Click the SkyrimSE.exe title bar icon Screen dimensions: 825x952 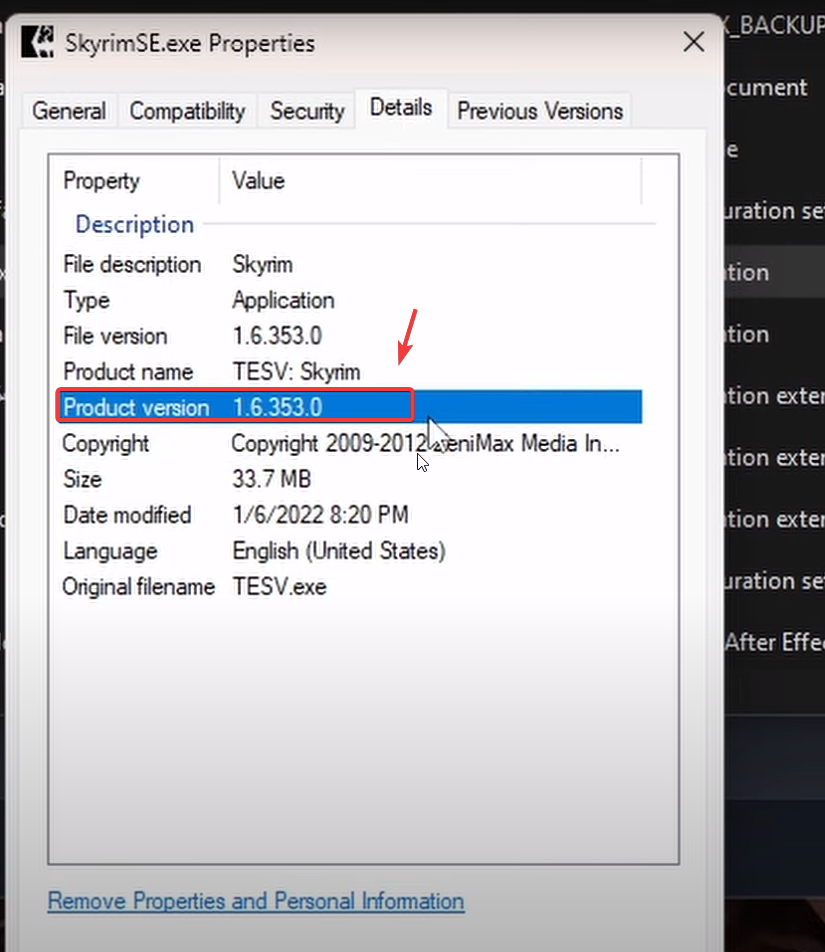37,43
